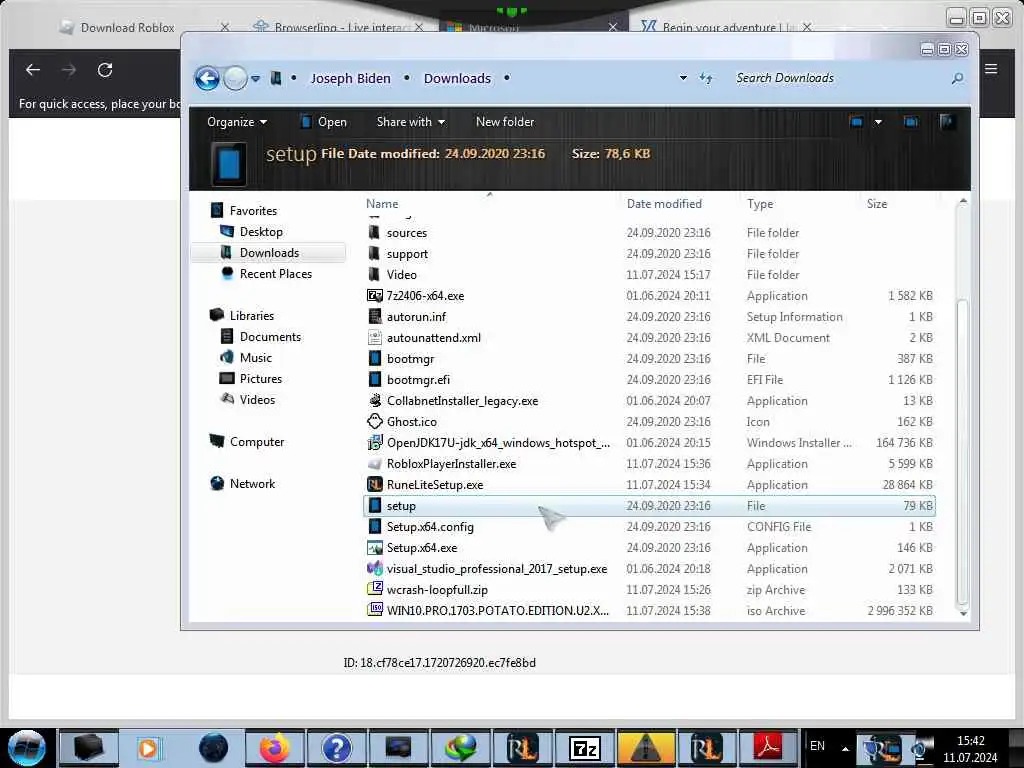Open the recent locations dropdown arrow
This screenshot has width=1024, height=768.
[x=255, y=79]
